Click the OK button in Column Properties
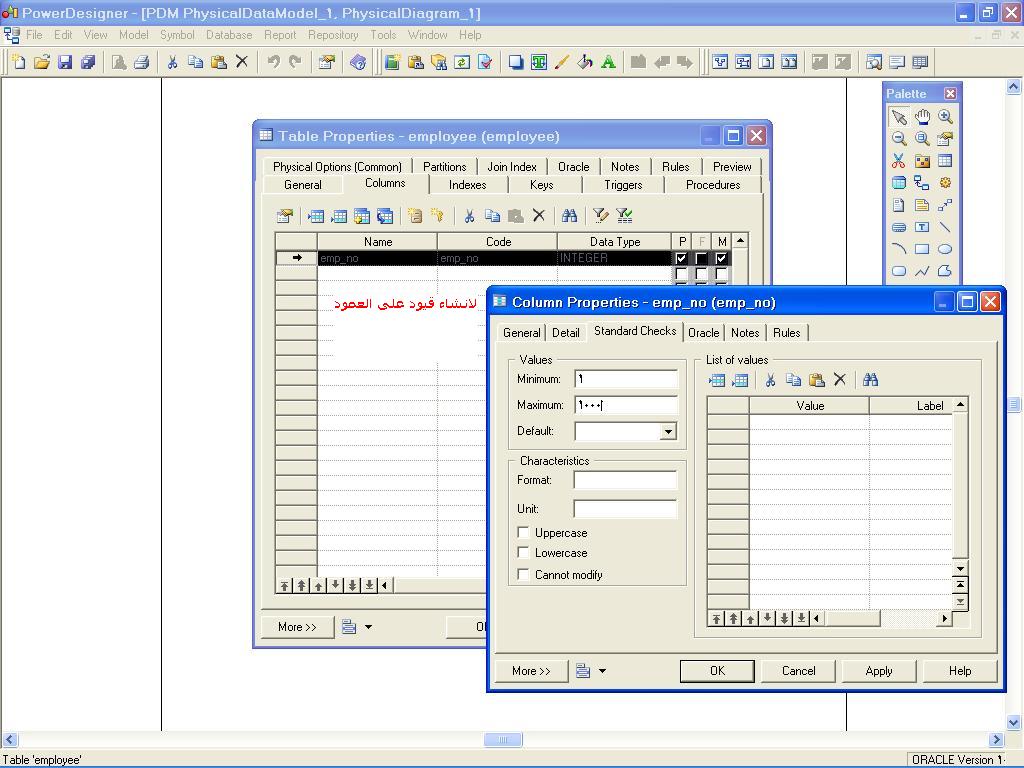The width and height of the screenshot is (1024, 768). point(717,671)
